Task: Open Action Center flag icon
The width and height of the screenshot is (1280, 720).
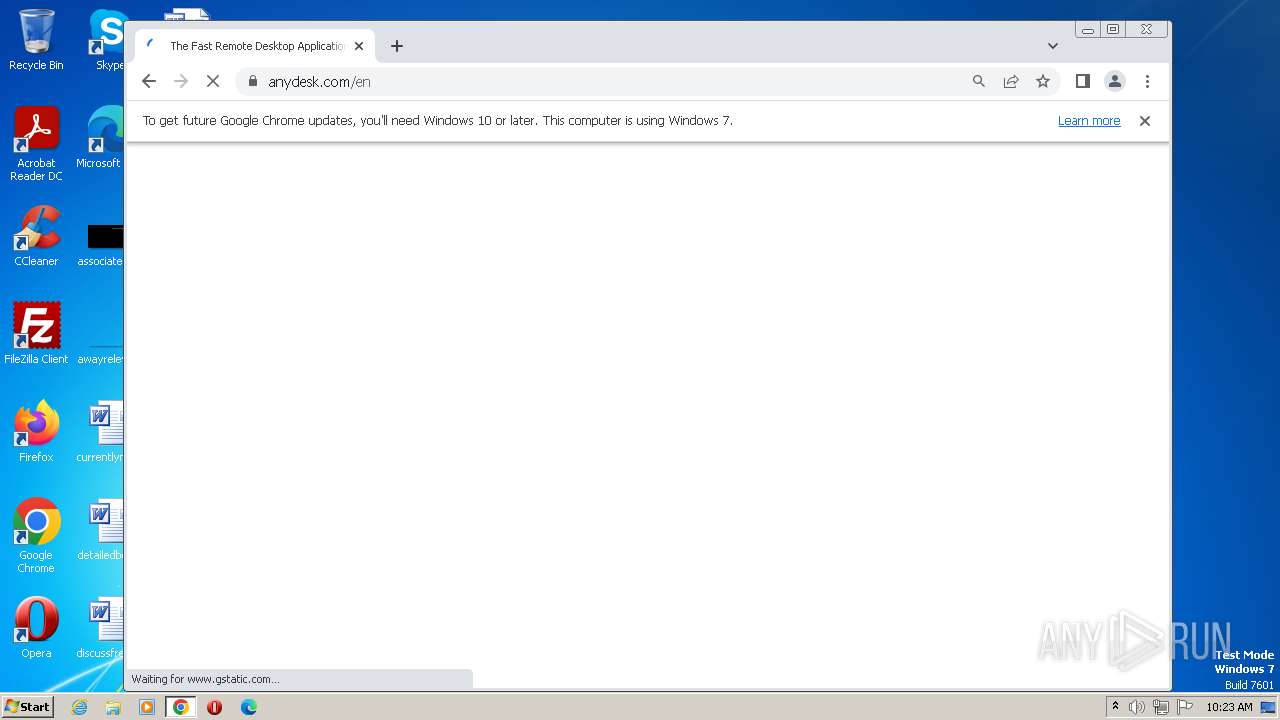Action: [x=1185, y=707]
